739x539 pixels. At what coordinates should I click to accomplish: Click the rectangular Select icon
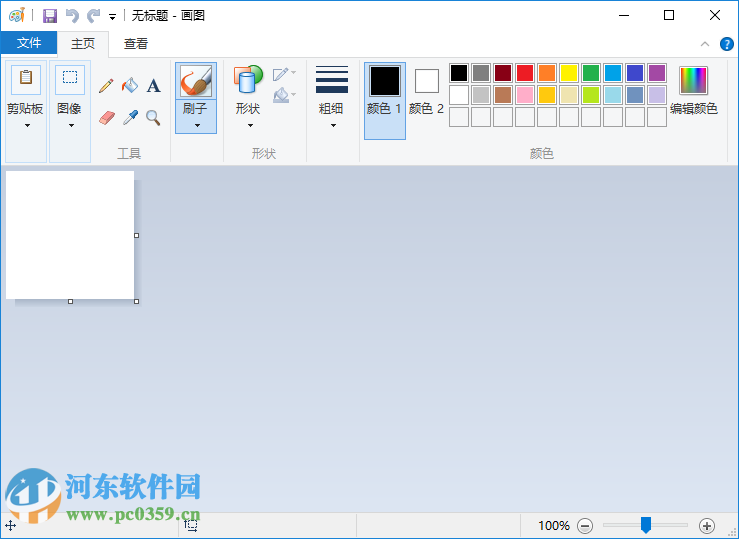[x=70, y=78]
